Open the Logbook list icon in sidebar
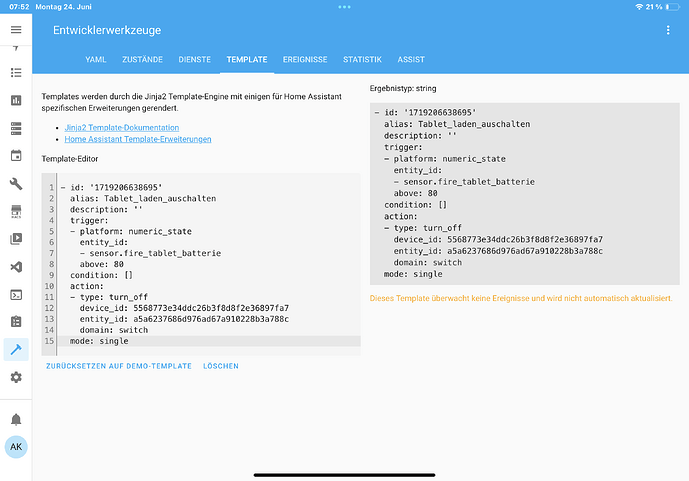This screenshot has height=481, width=689. pos(16,73)
